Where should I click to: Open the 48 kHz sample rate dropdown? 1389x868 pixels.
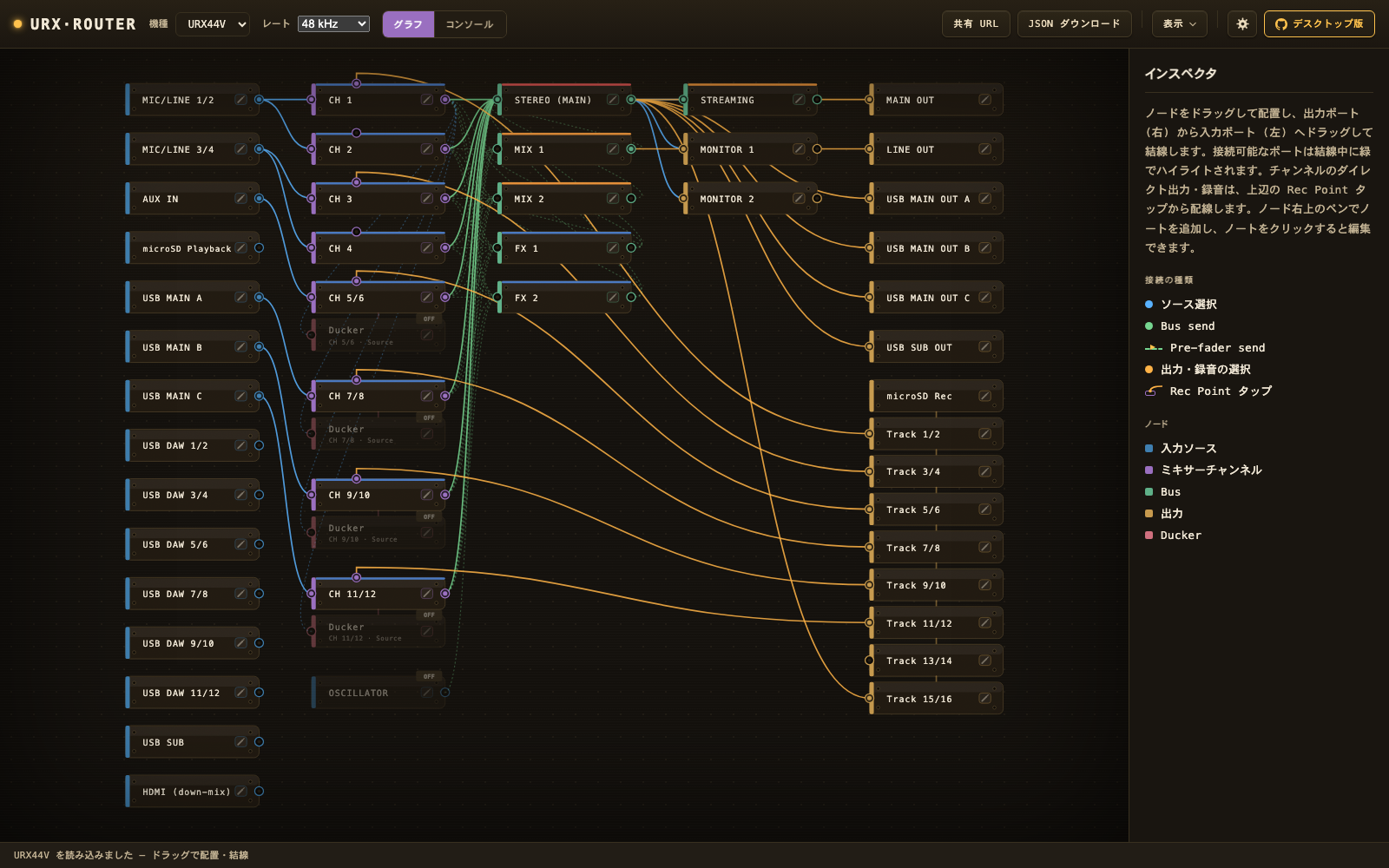click(333, 24)
